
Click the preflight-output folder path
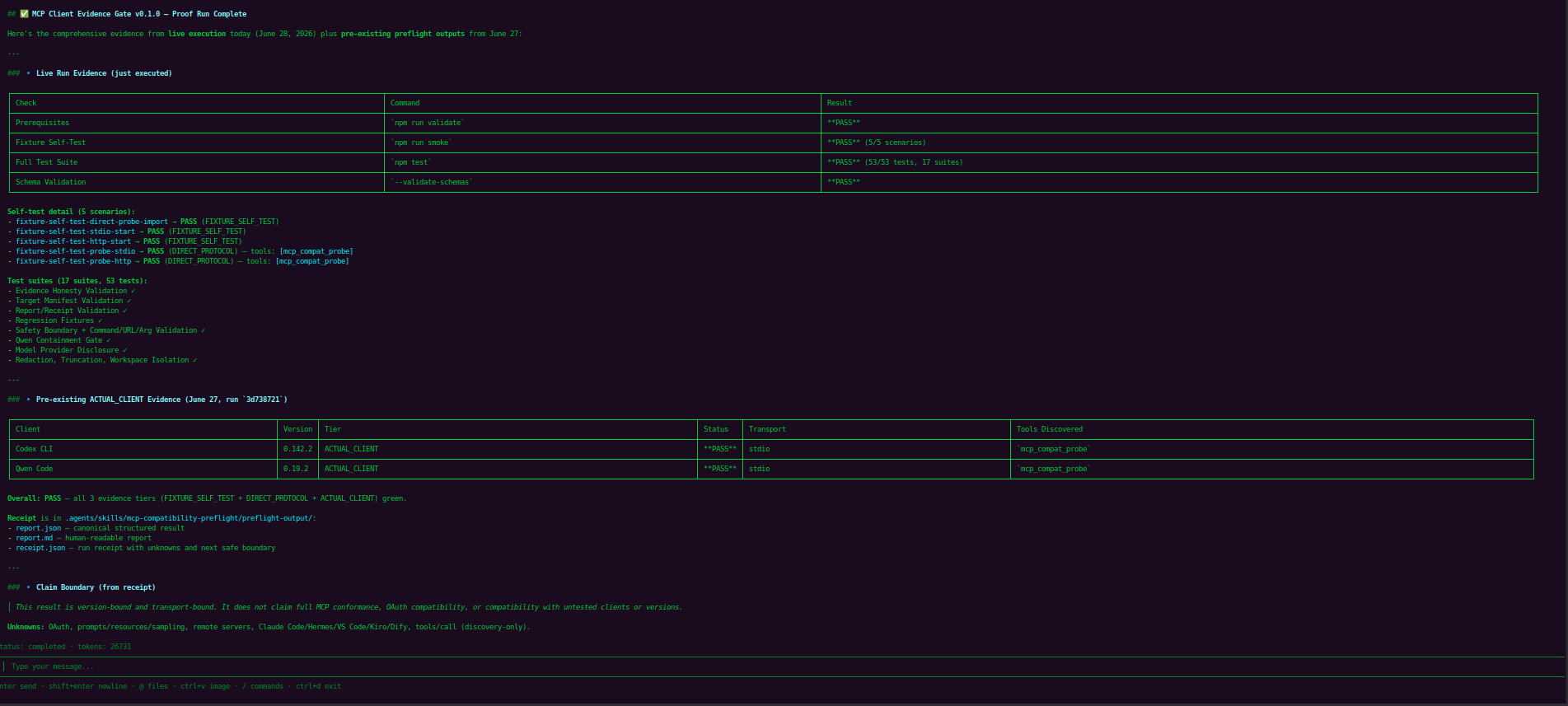190,518
